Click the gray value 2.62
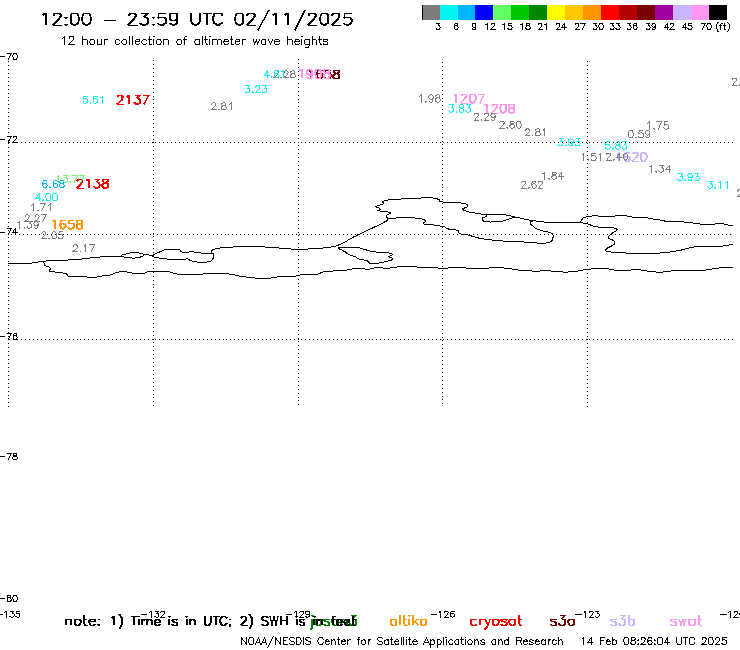740x650 pixels. (x=532, y=185)
